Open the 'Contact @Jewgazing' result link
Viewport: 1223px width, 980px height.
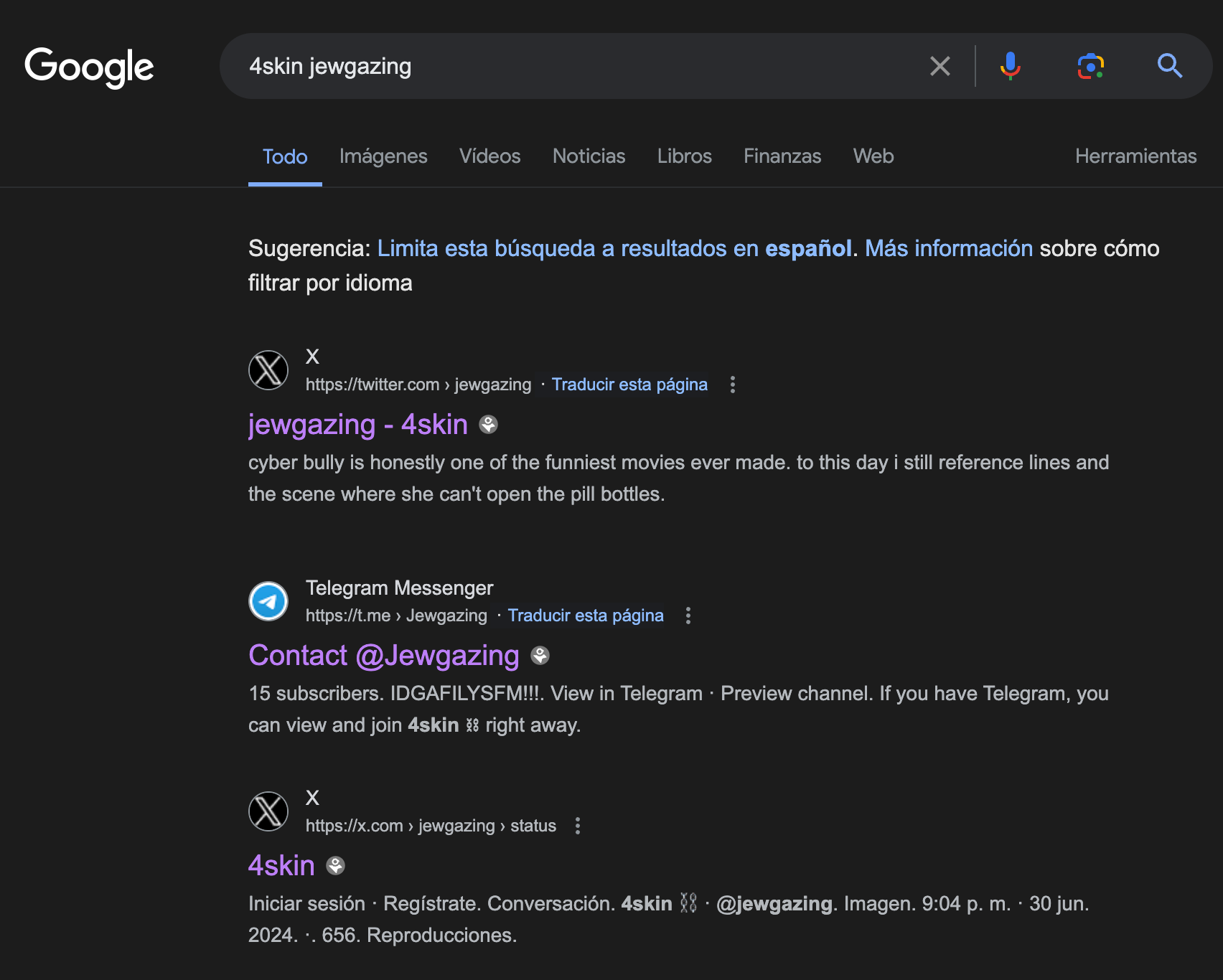click(x=383, y=656)
